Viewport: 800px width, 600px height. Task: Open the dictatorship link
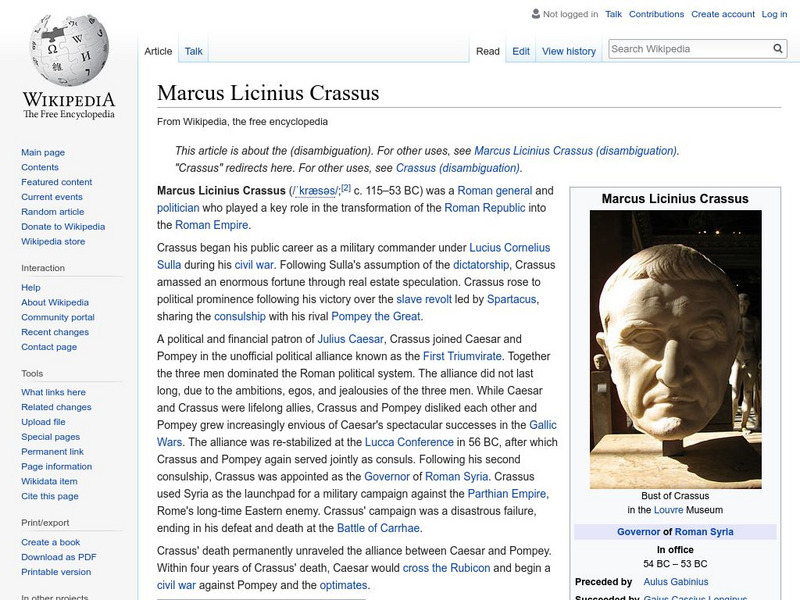(481, 265)
